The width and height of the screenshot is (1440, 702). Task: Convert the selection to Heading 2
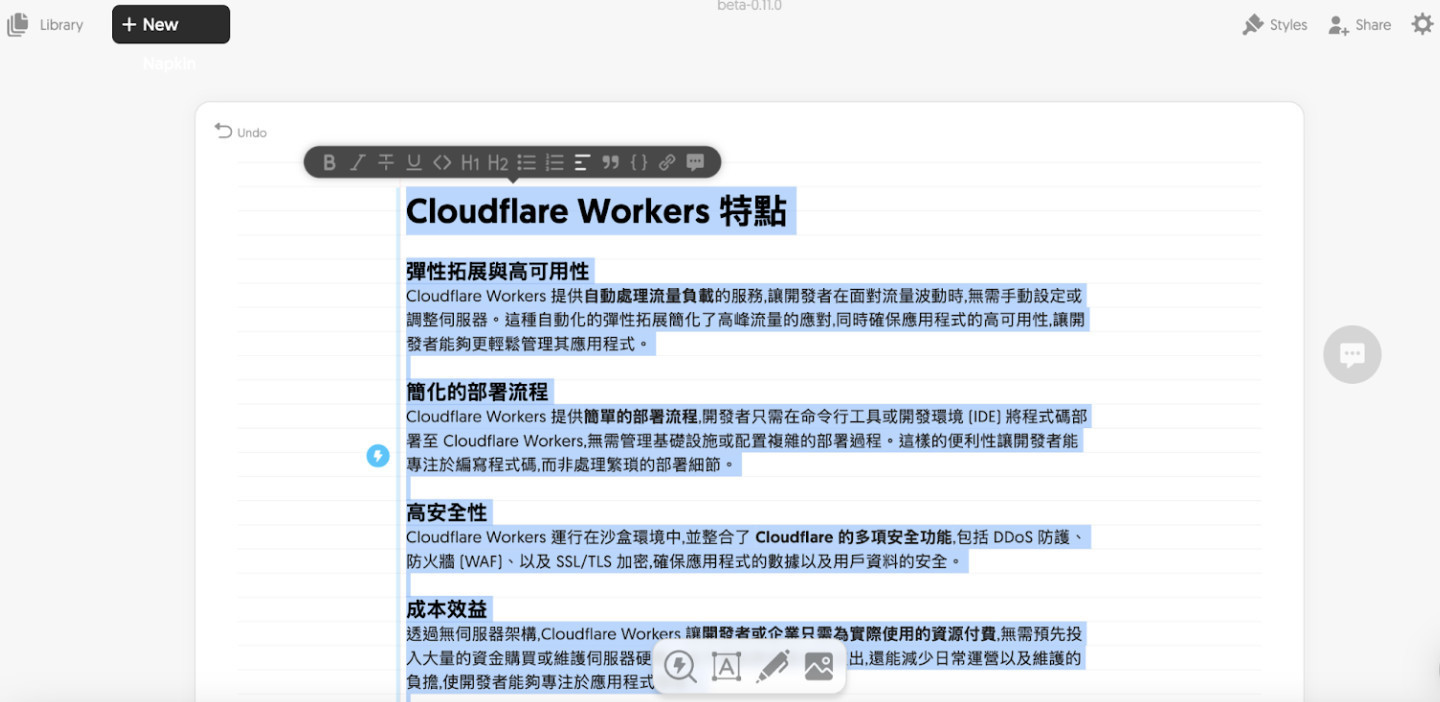pos(498,162)
